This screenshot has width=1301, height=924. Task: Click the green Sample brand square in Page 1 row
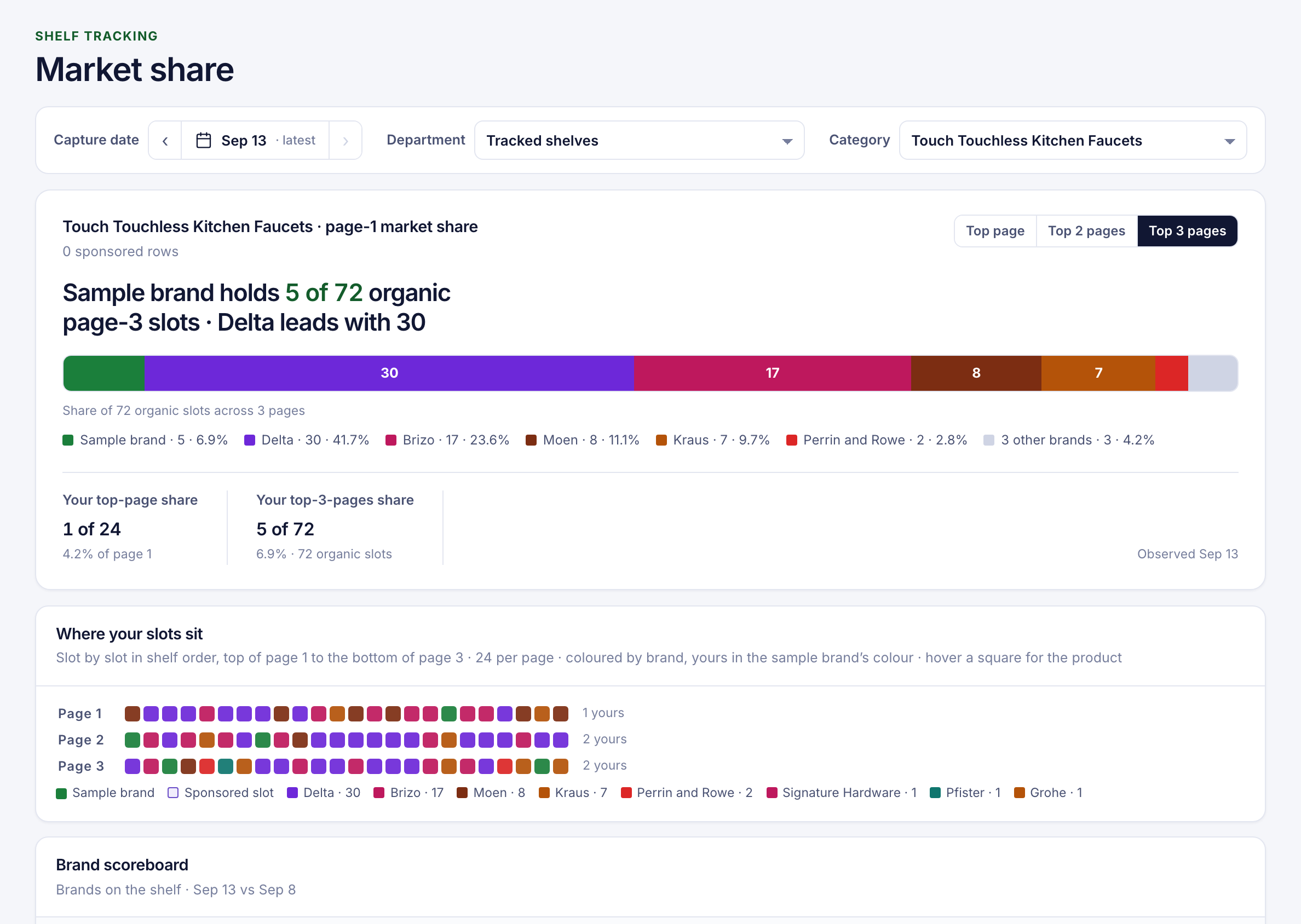tap(449, 713)
